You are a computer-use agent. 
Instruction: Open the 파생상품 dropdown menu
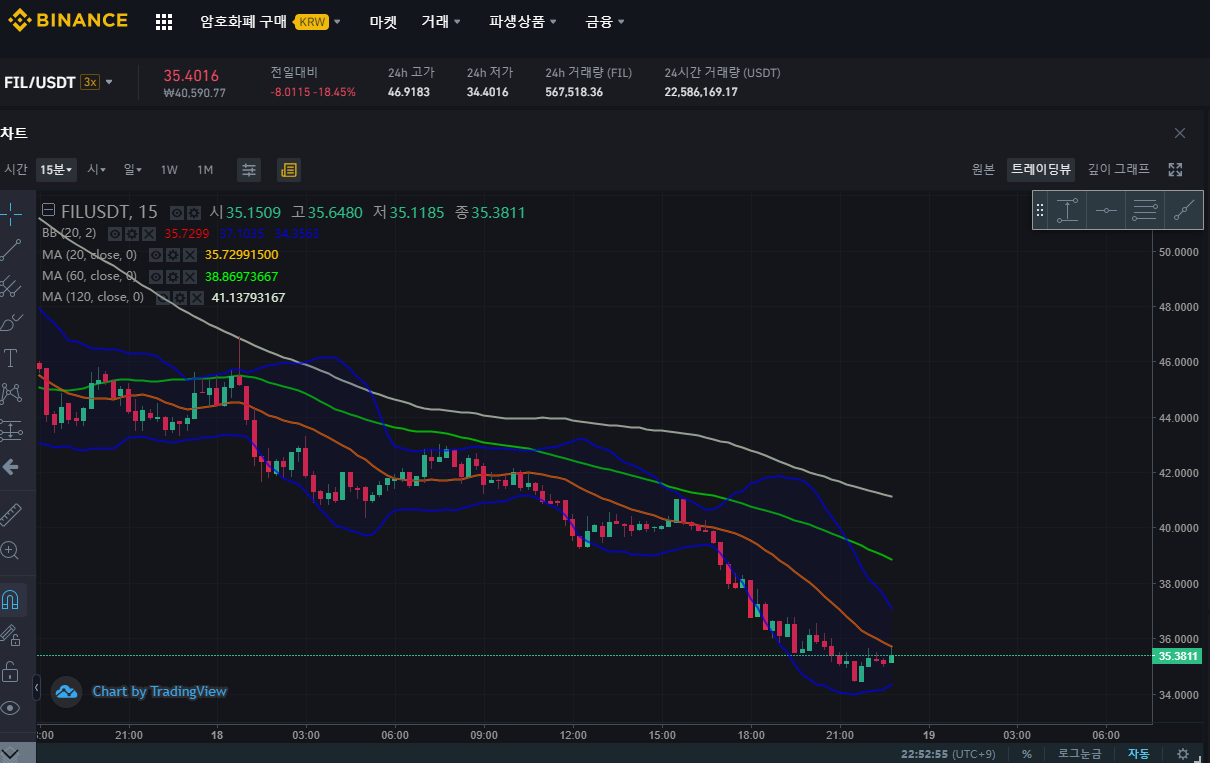523,21
